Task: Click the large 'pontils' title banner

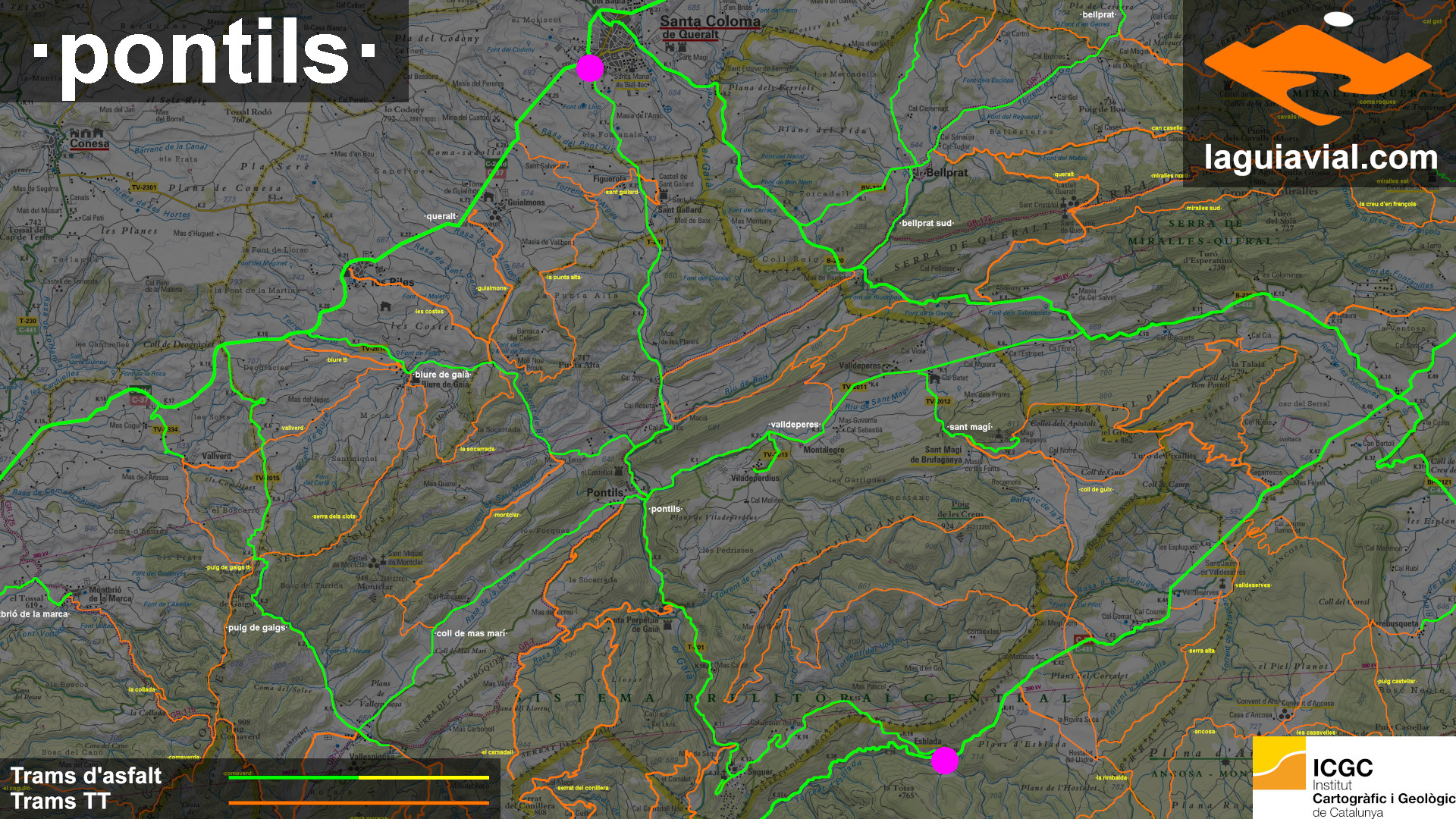Action: (x=205, y=52)
